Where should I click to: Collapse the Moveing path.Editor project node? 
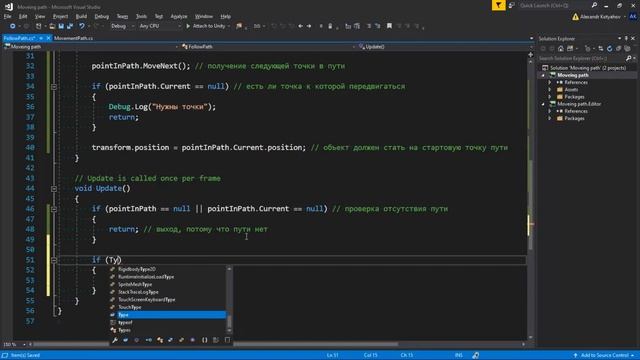(x=543, y=104)
